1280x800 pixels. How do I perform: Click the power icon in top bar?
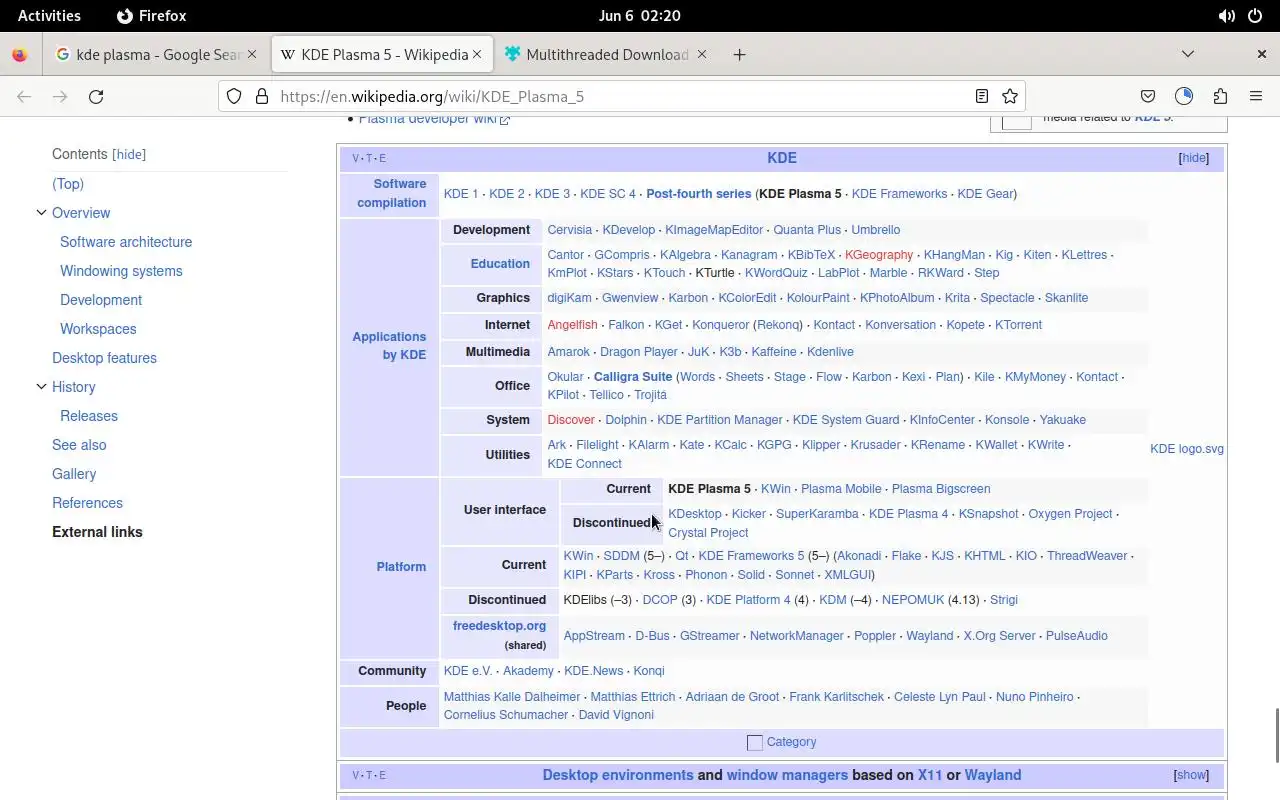point(1255,16)
